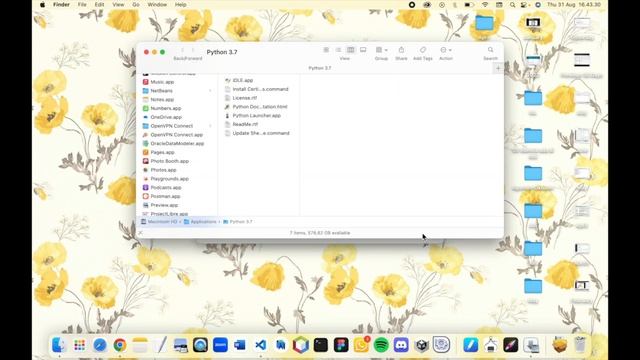Open the View menu in menu bar

click(118, 4)
